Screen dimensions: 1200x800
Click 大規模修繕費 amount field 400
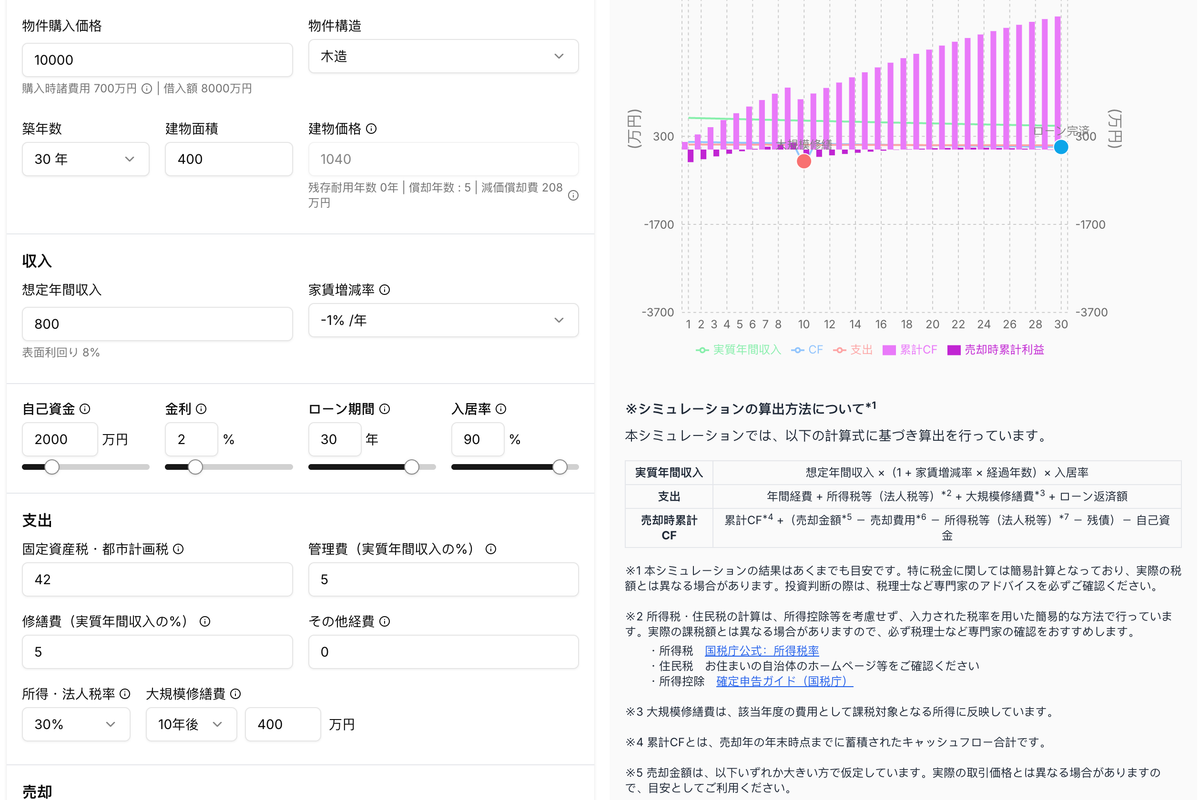click(283, 724)
